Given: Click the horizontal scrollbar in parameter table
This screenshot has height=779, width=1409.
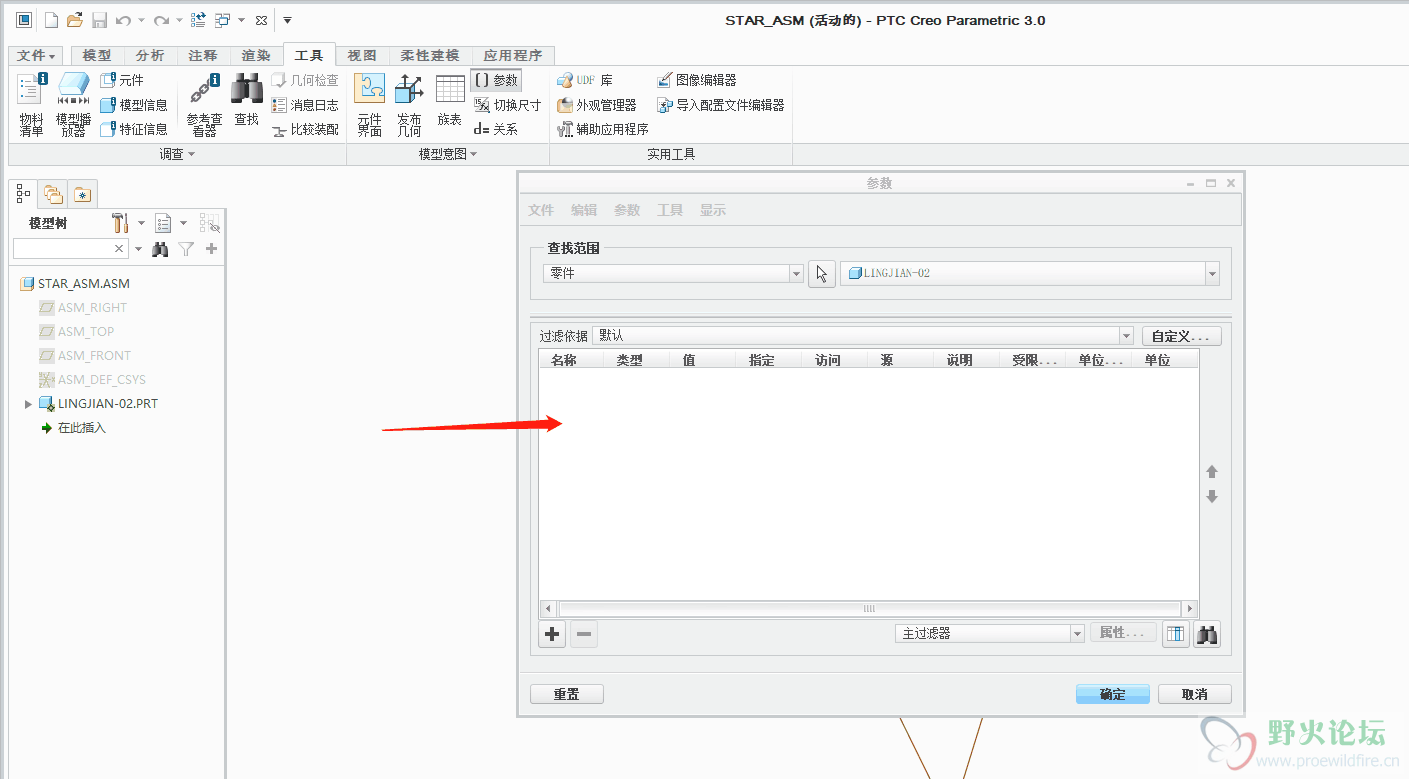Looking at the screenshot, I should 868,608.
